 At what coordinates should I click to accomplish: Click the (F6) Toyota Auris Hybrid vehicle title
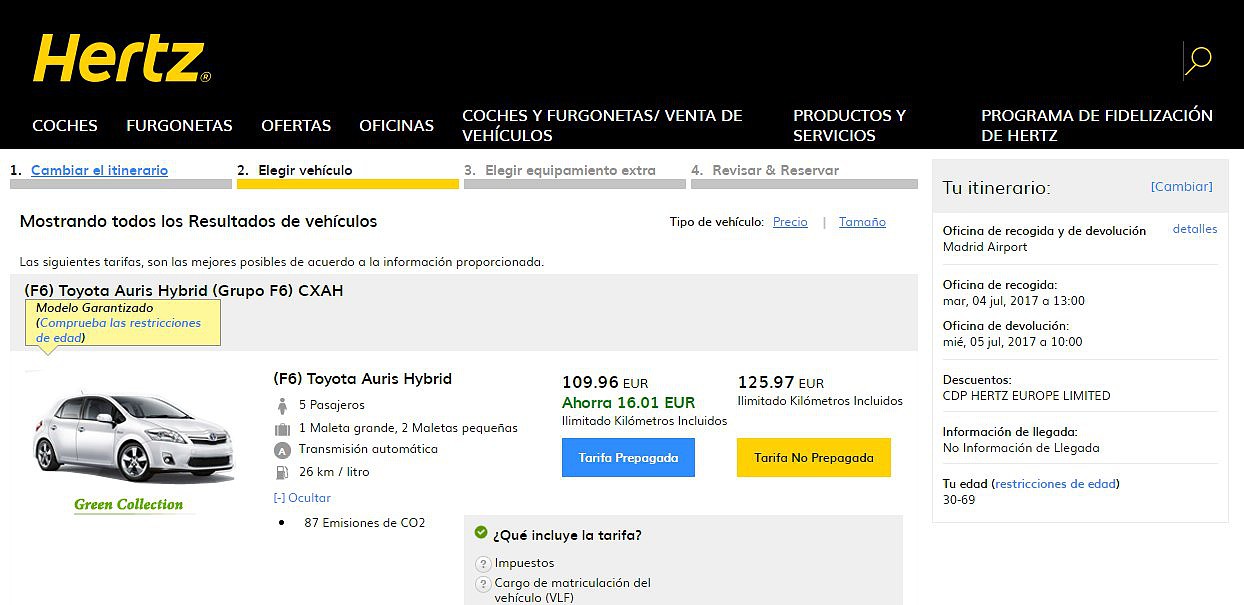[x=362, y=379]
